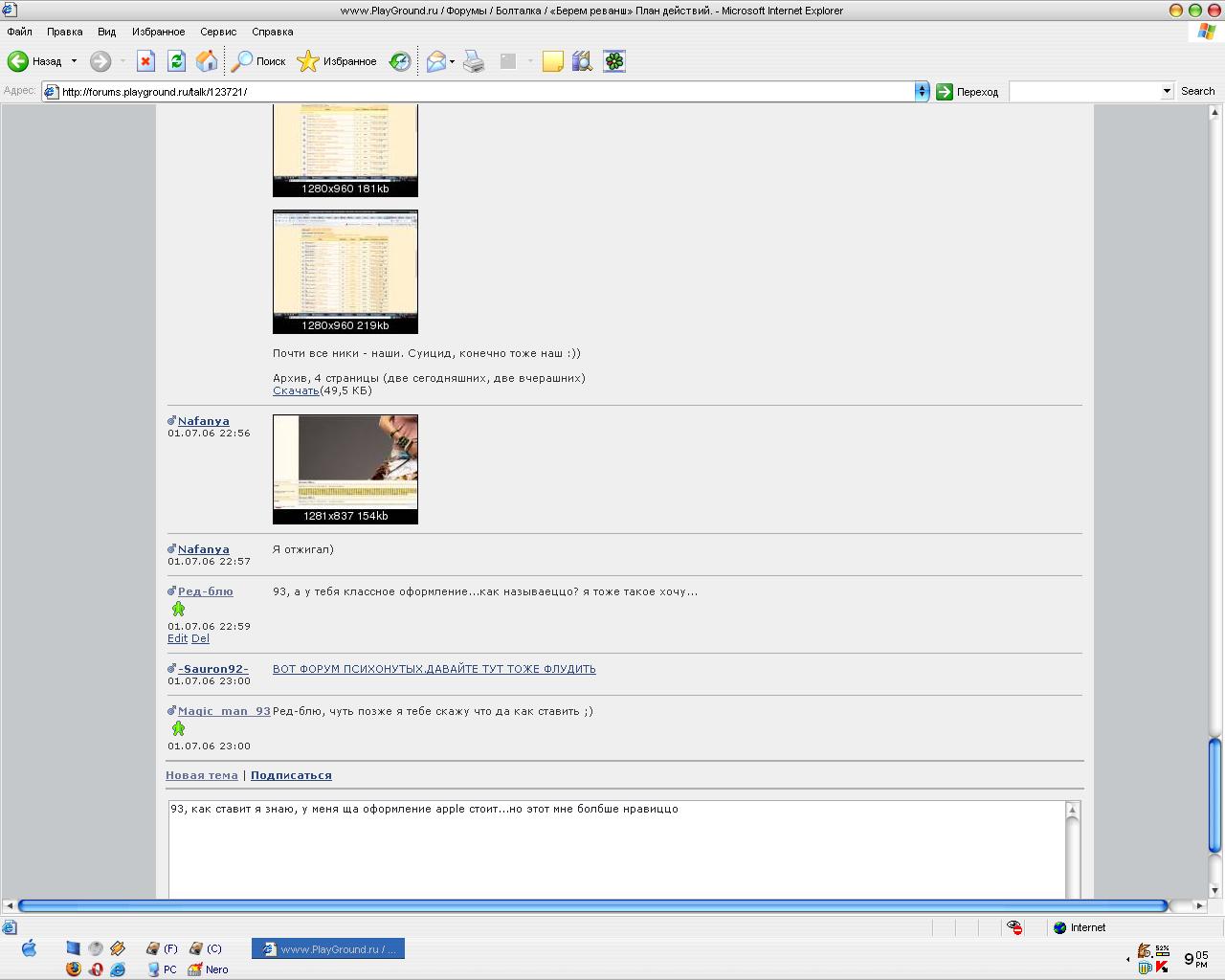Click the Print icon in toolbar
1225x980 pixels.
click(x=474, y=61)
